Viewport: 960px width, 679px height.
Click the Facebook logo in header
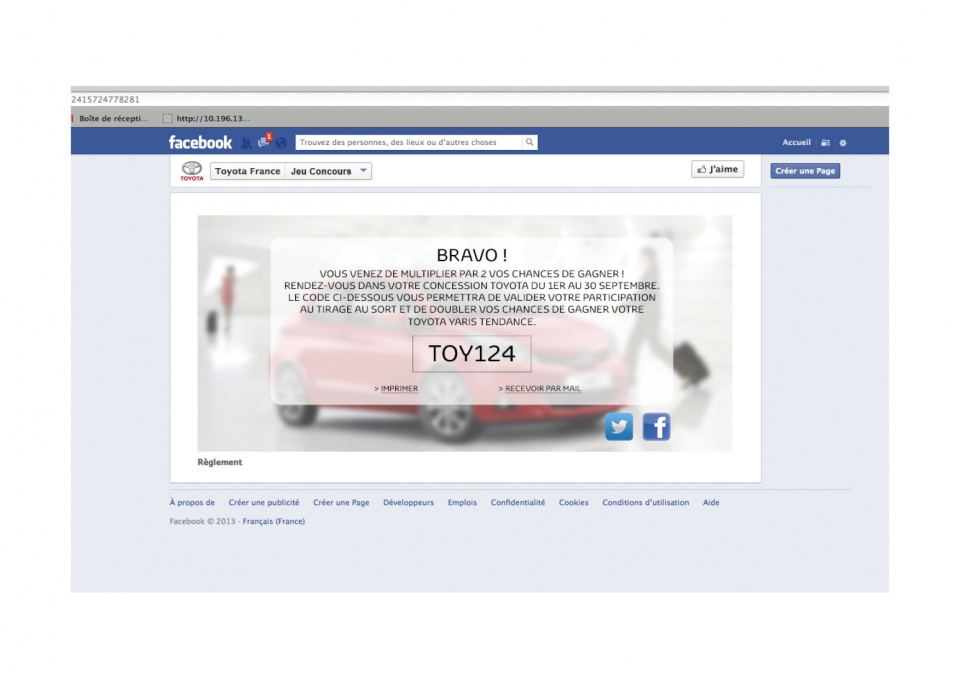point(200,142)
